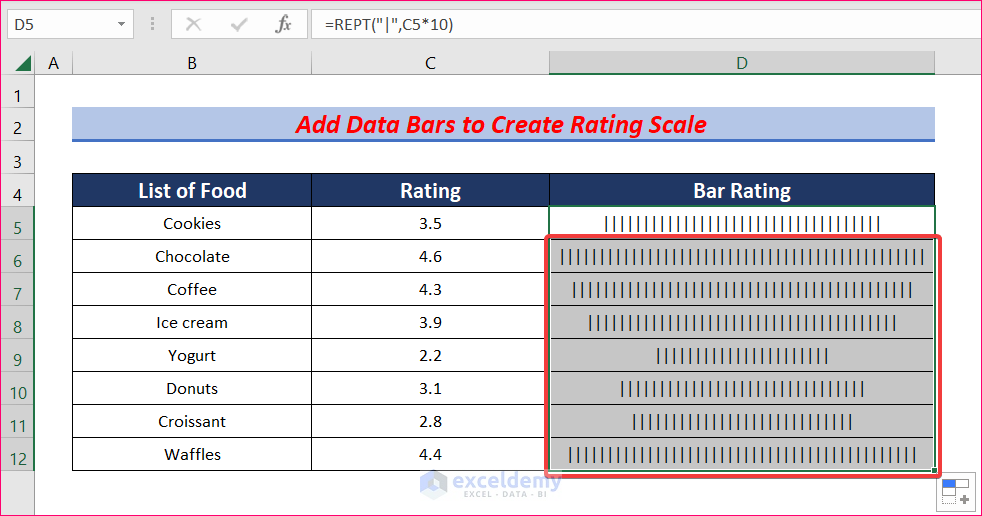Select the 'Ice cream' cell
The width and height of the screenshot is (982, 516).
tap(192, 322)
